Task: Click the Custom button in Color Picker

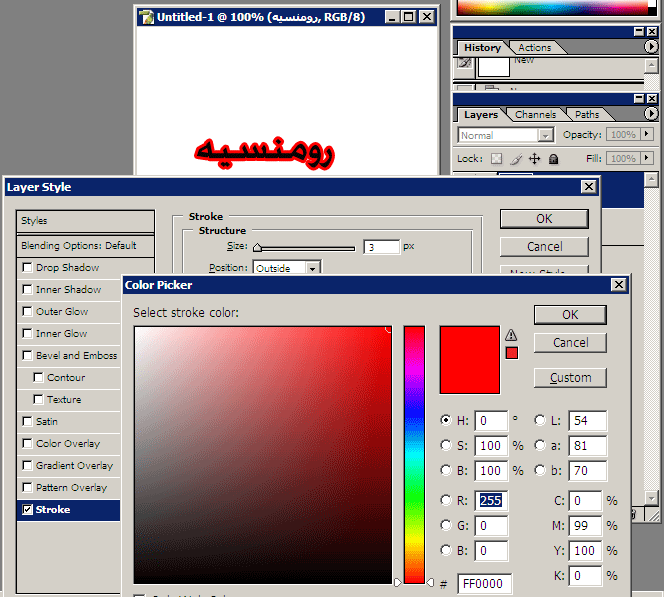Action: click(x=570, y=378)
